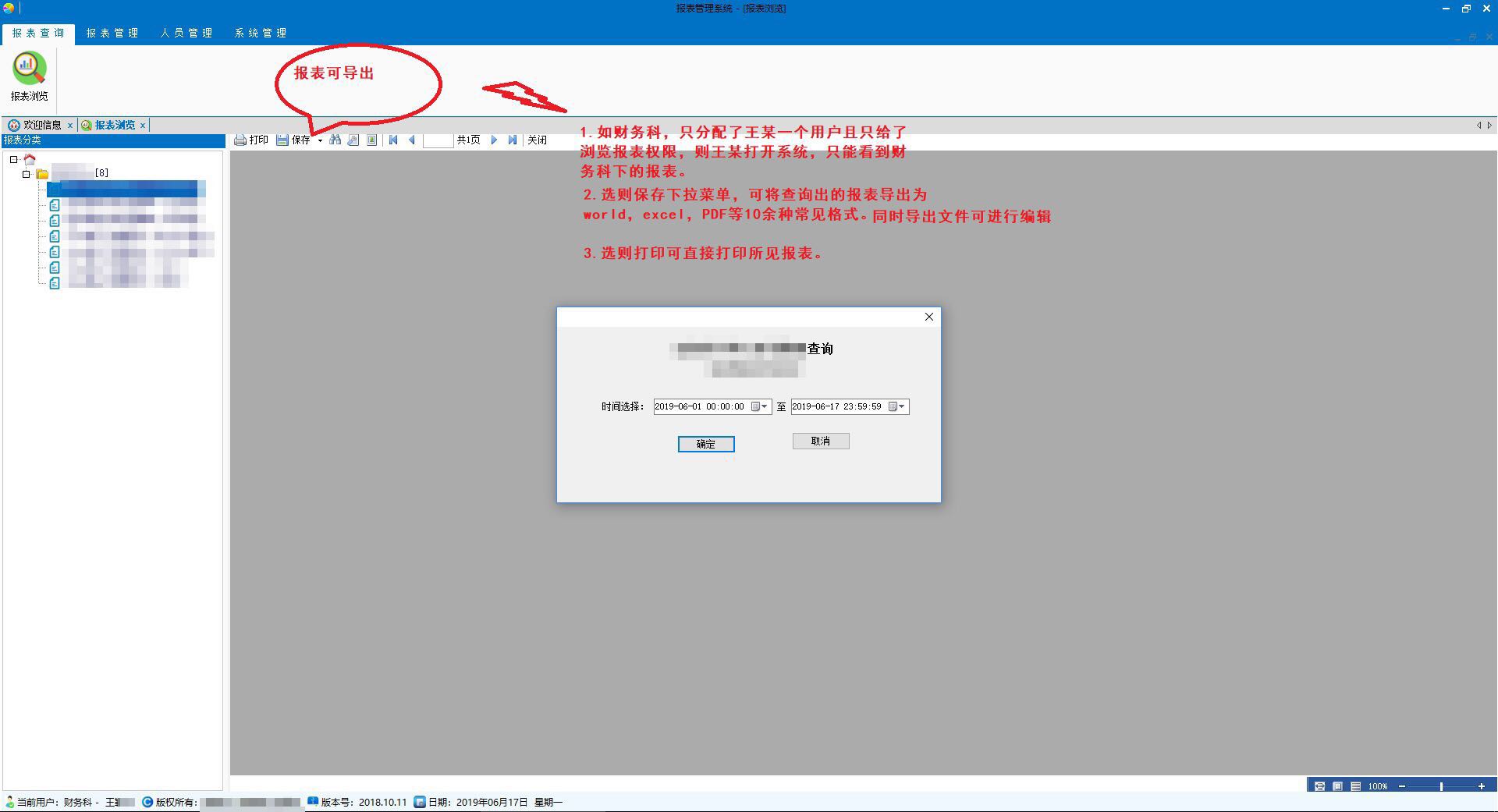
Task: Click the page number input box
Action: point(438,140)
